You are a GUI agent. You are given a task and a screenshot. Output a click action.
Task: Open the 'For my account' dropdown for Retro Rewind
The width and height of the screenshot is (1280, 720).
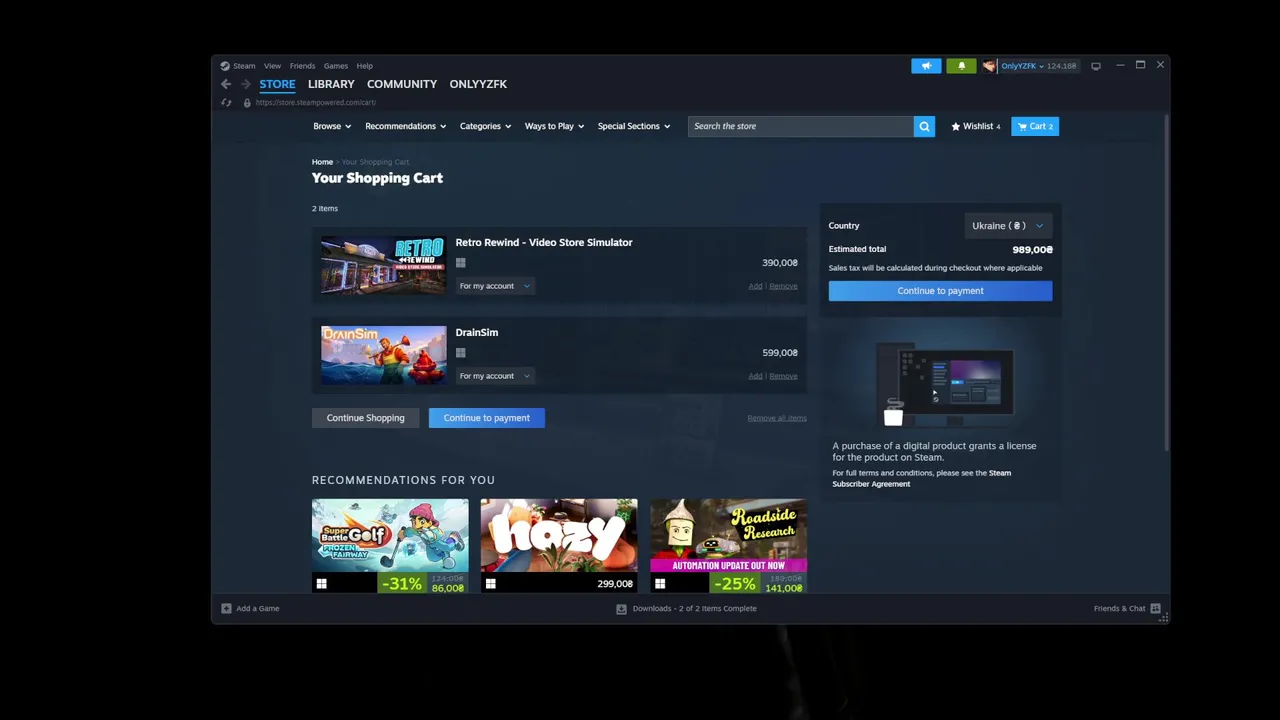[x=495, y=286]
